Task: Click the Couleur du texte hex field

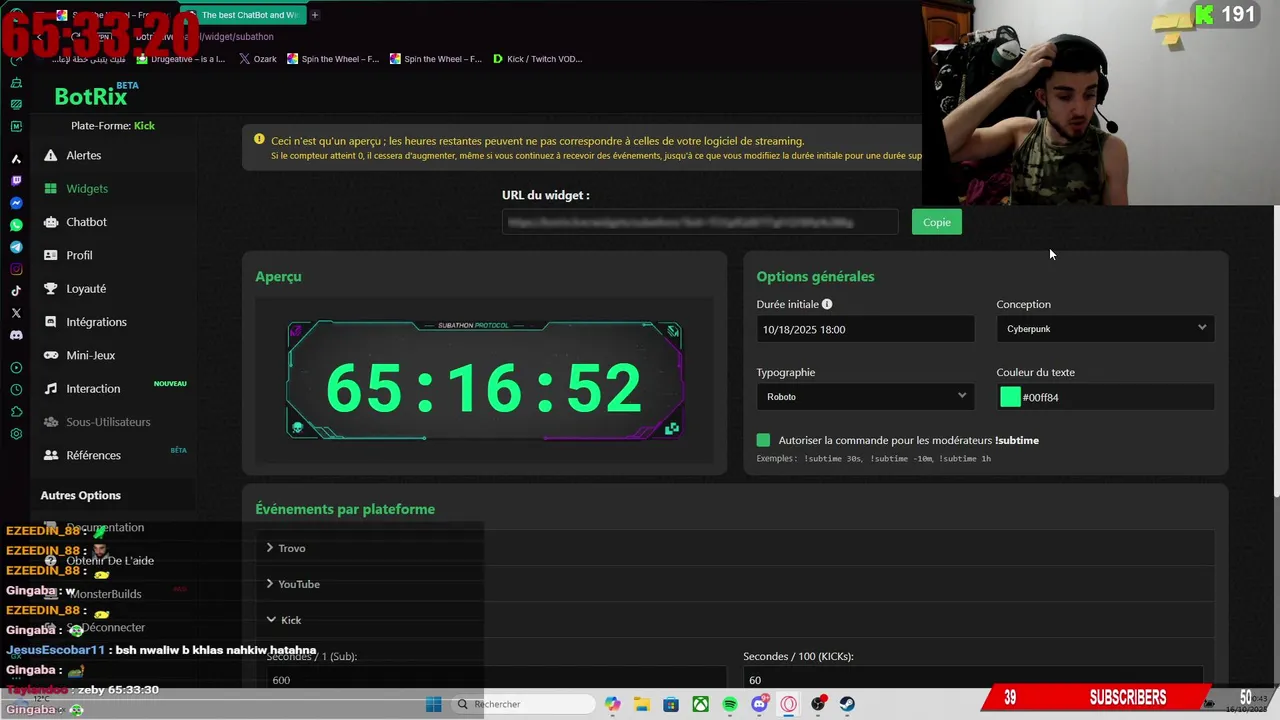Action: click(1105, 397)
